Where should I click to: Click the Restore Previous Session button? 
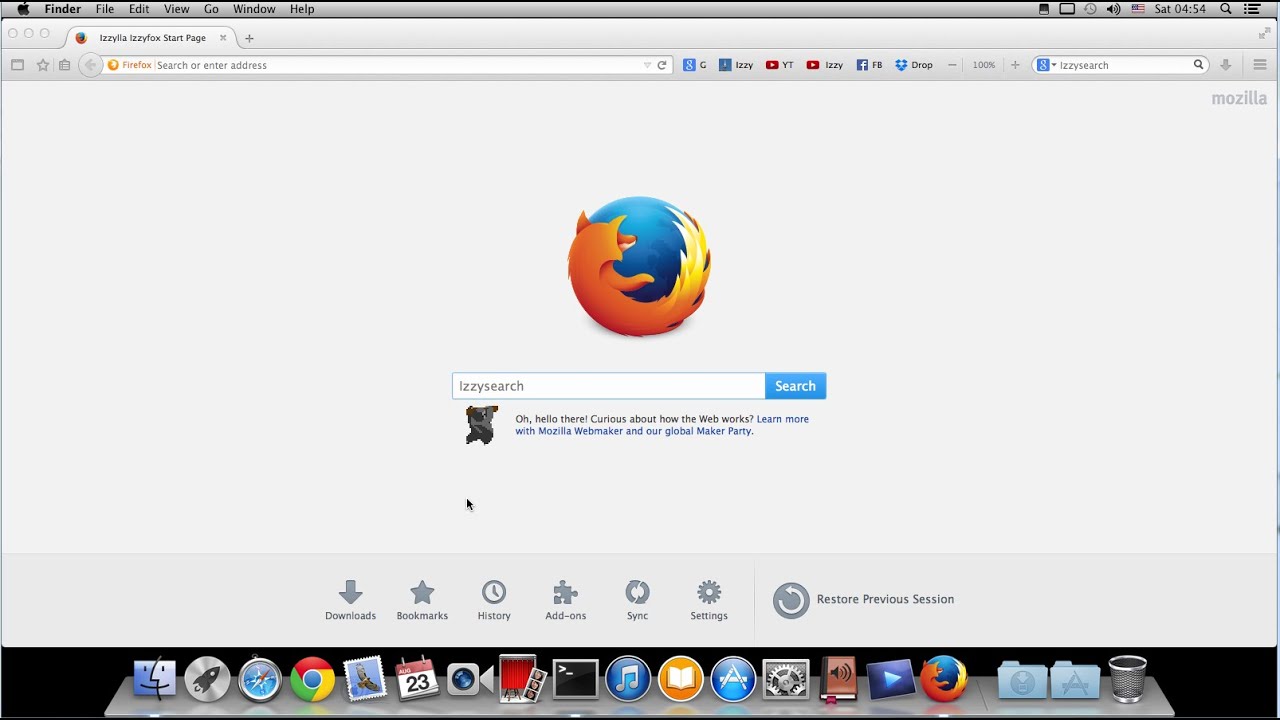point(863,600)
